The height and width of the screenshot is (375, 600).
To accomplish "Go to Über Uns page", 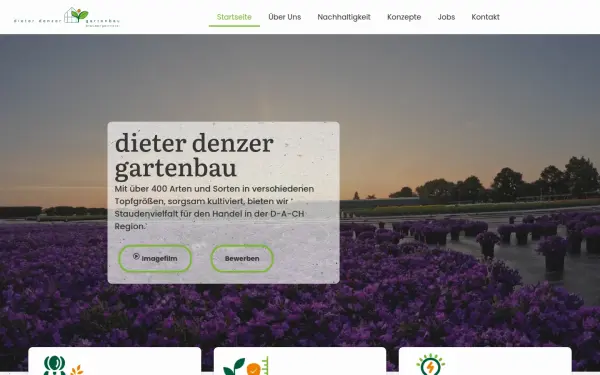I will coord(285,17).
